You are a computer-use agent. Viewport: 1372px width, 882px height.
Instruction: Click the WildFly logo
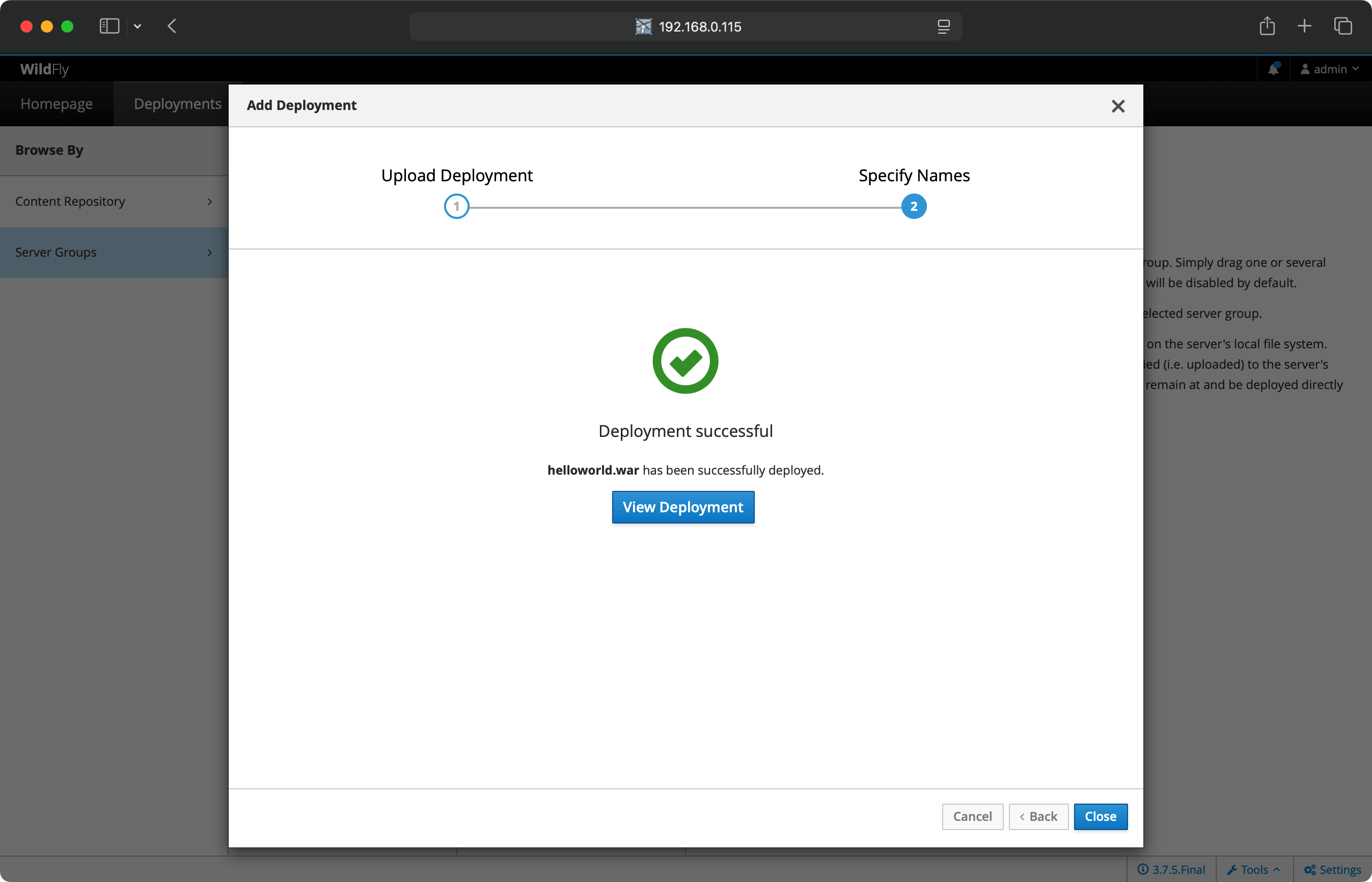[44, 69]
